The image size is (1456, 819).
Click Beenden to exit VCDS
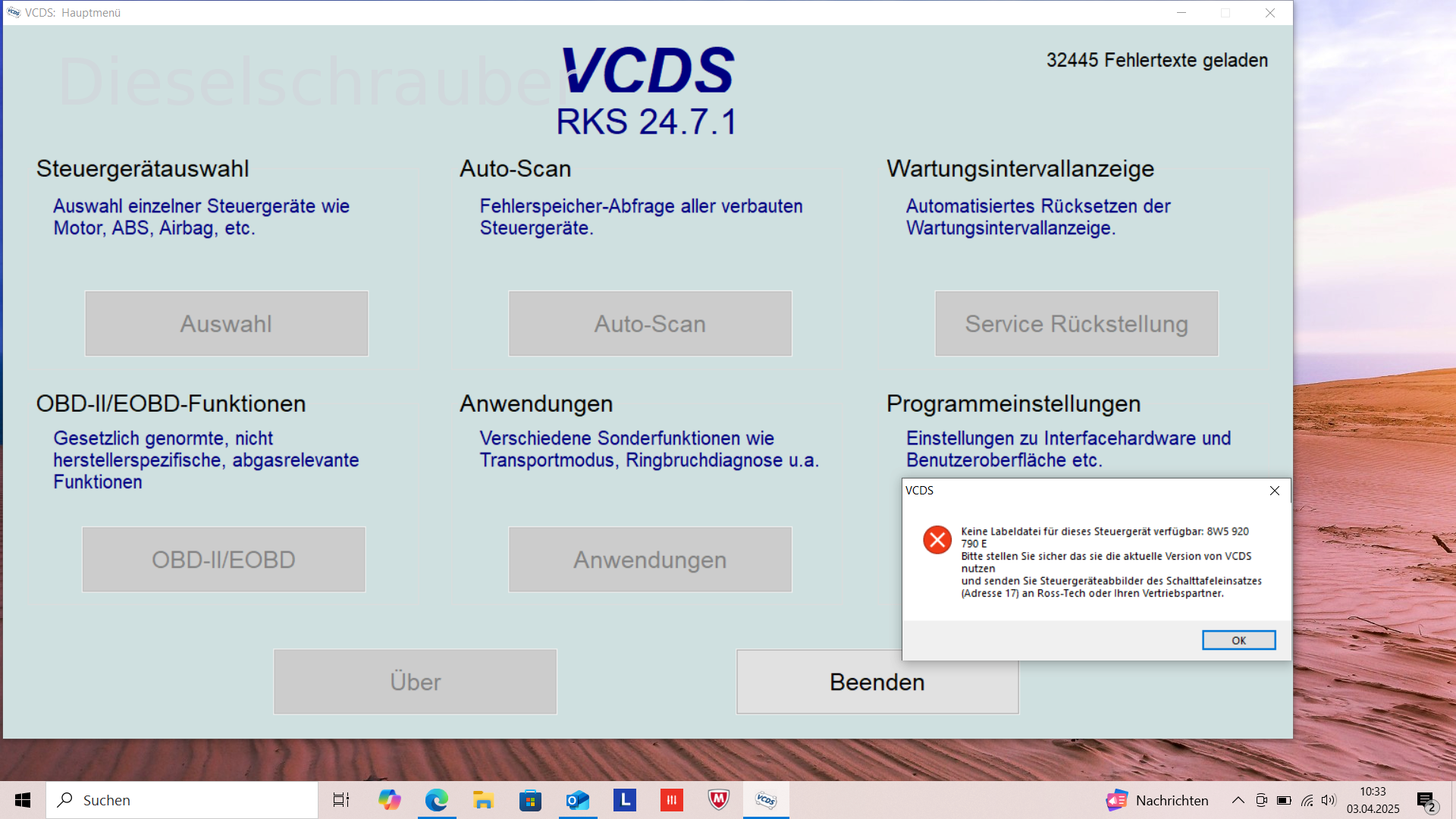coord(877,682)
